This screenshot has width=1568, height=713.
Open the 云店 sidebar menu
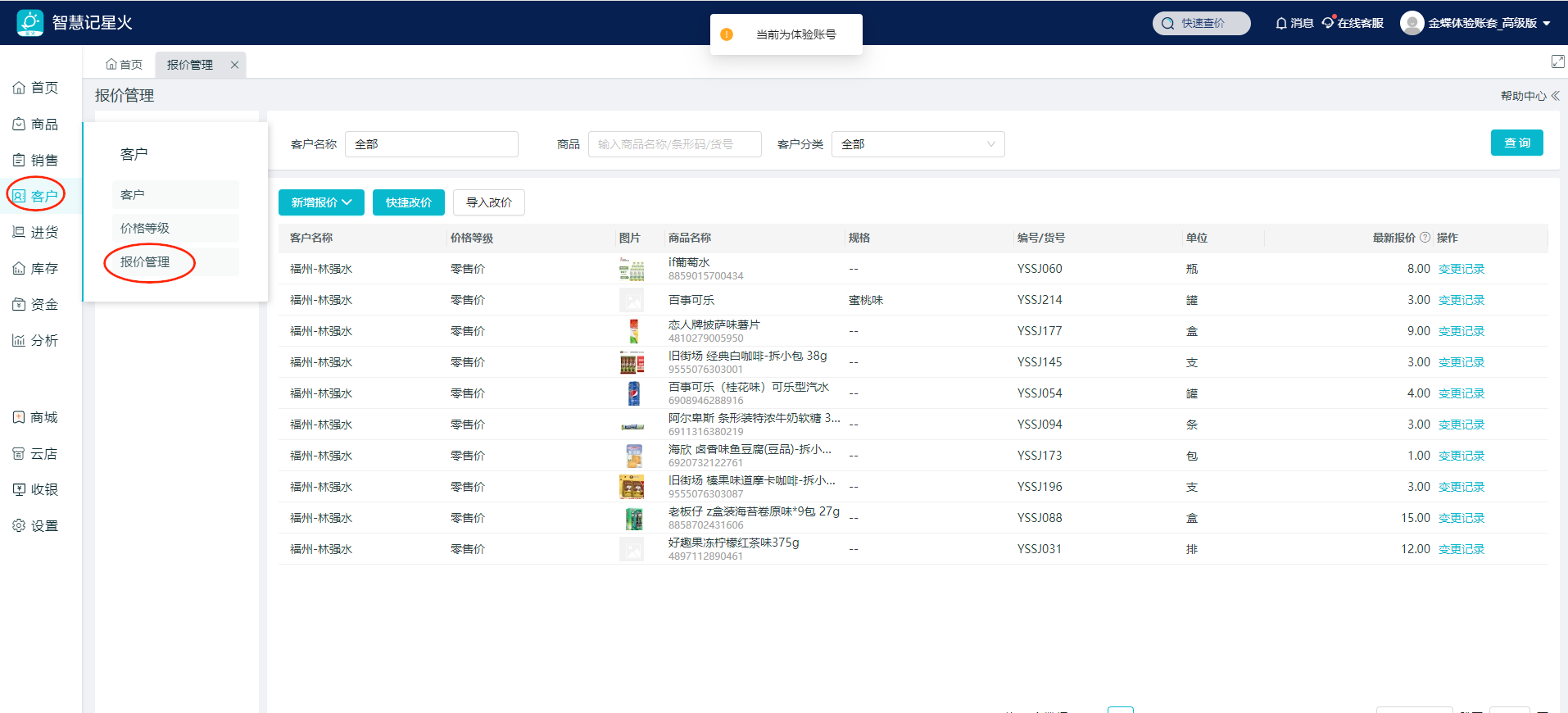(x=36, y=453)
